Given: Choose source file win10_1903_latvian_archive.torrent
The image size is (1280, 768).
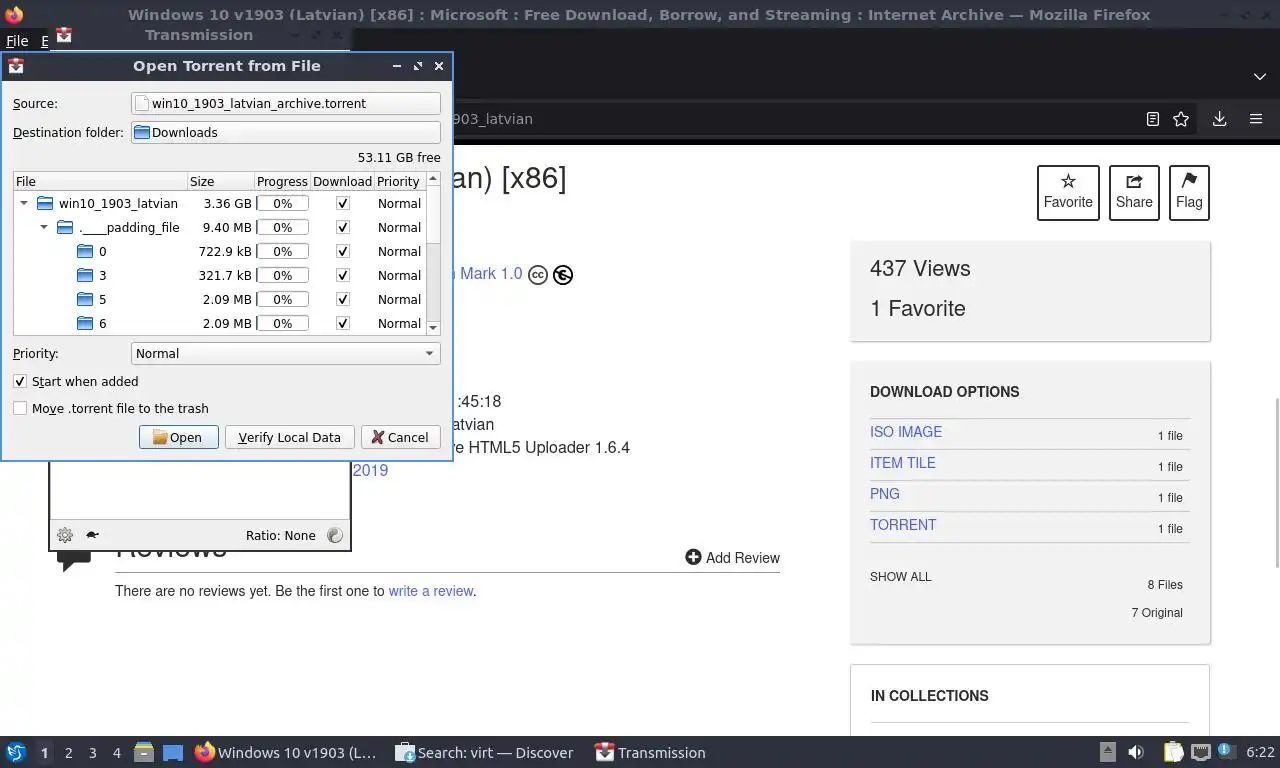Looking at the screenshot, I should [285, 103].
